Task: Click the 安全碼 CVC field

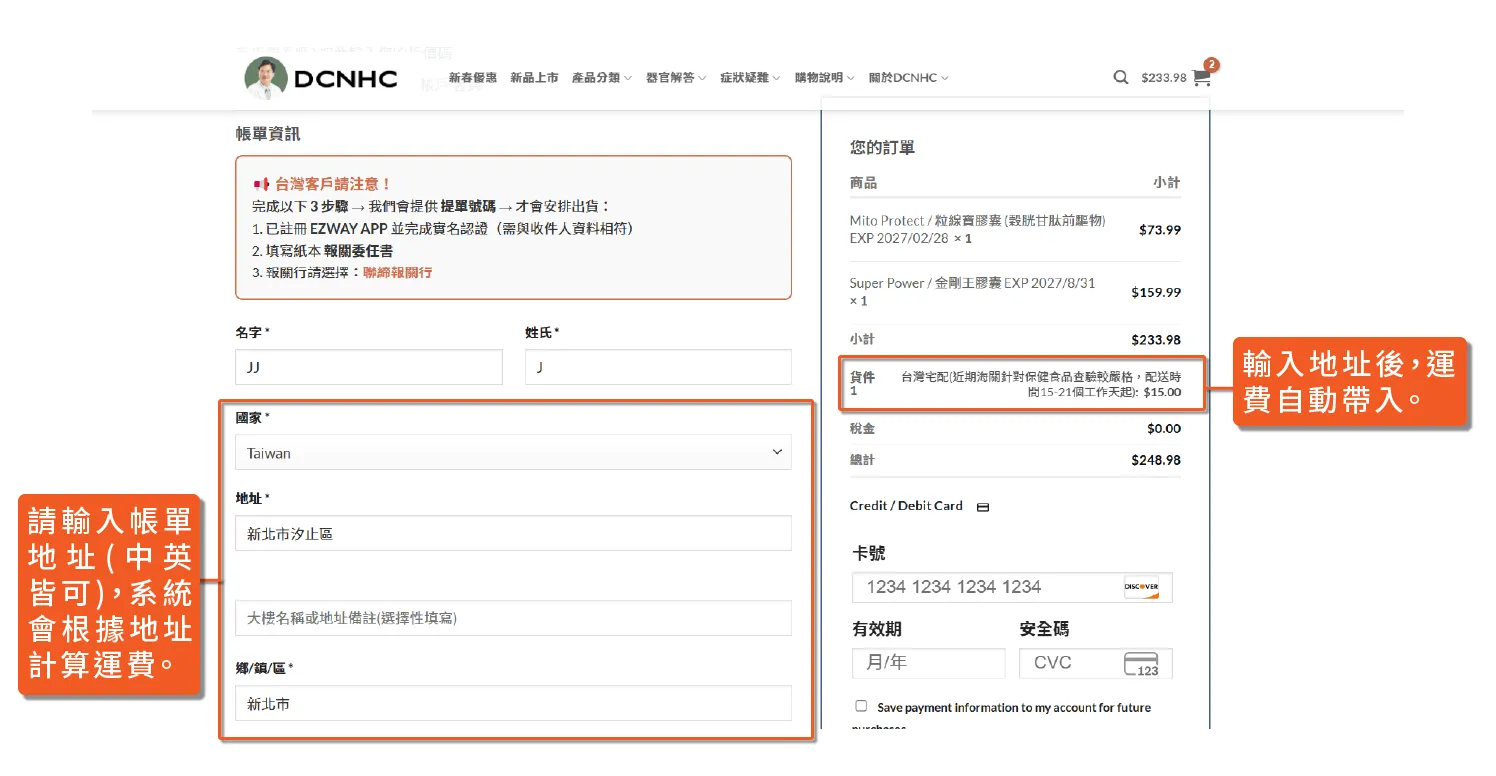Action: click(x=1096, y=663)
